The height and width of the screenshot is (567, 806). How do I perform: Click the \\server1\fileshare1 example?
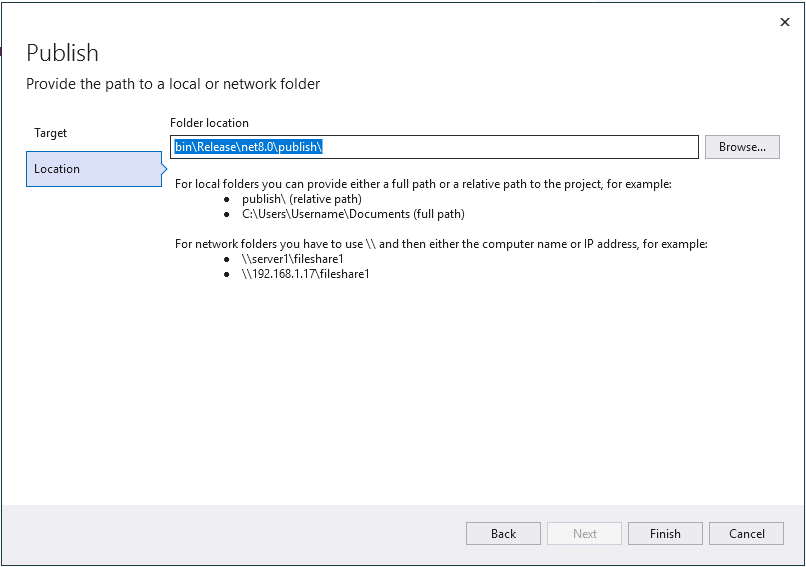coord(292,259)
